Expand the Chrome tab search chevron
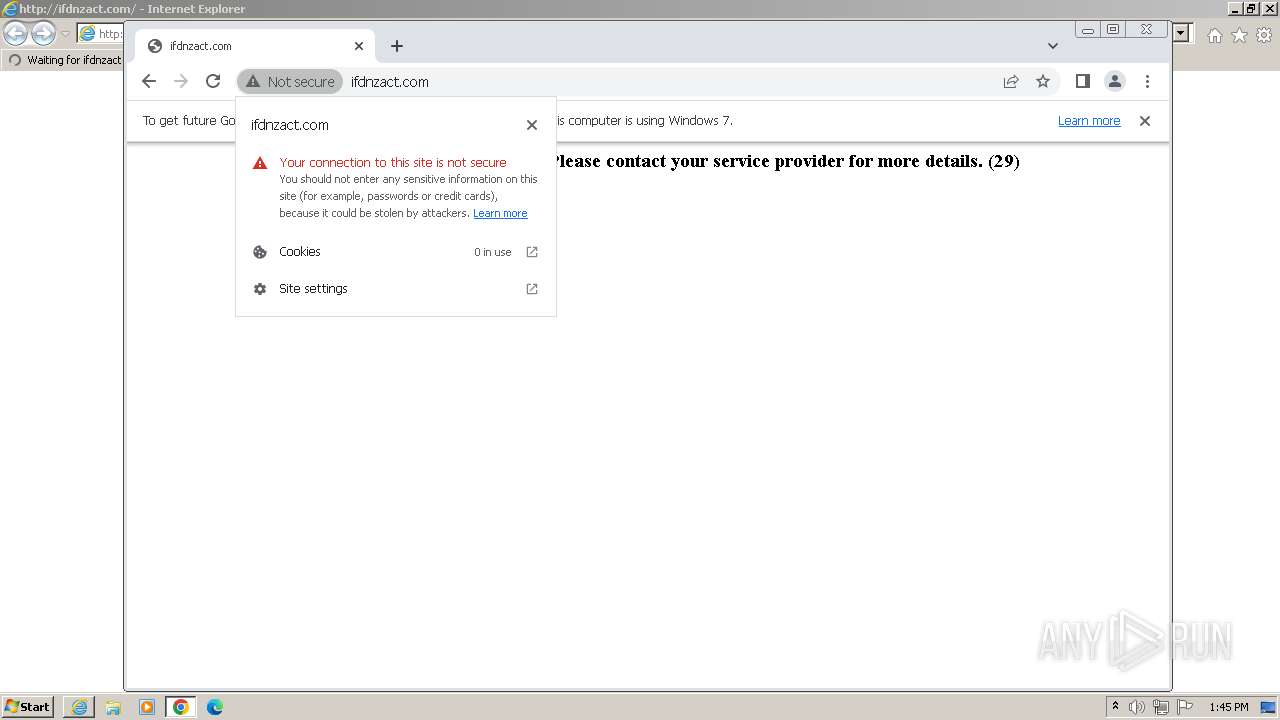 [1053, 46]
